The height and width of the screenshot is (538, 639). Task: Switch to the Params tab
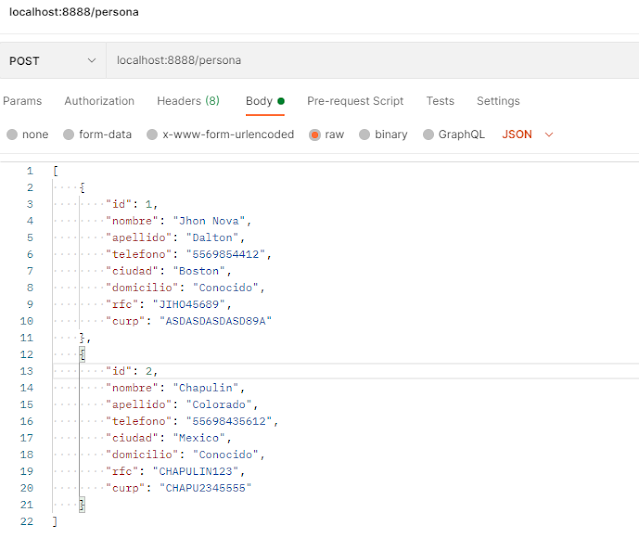22,101
